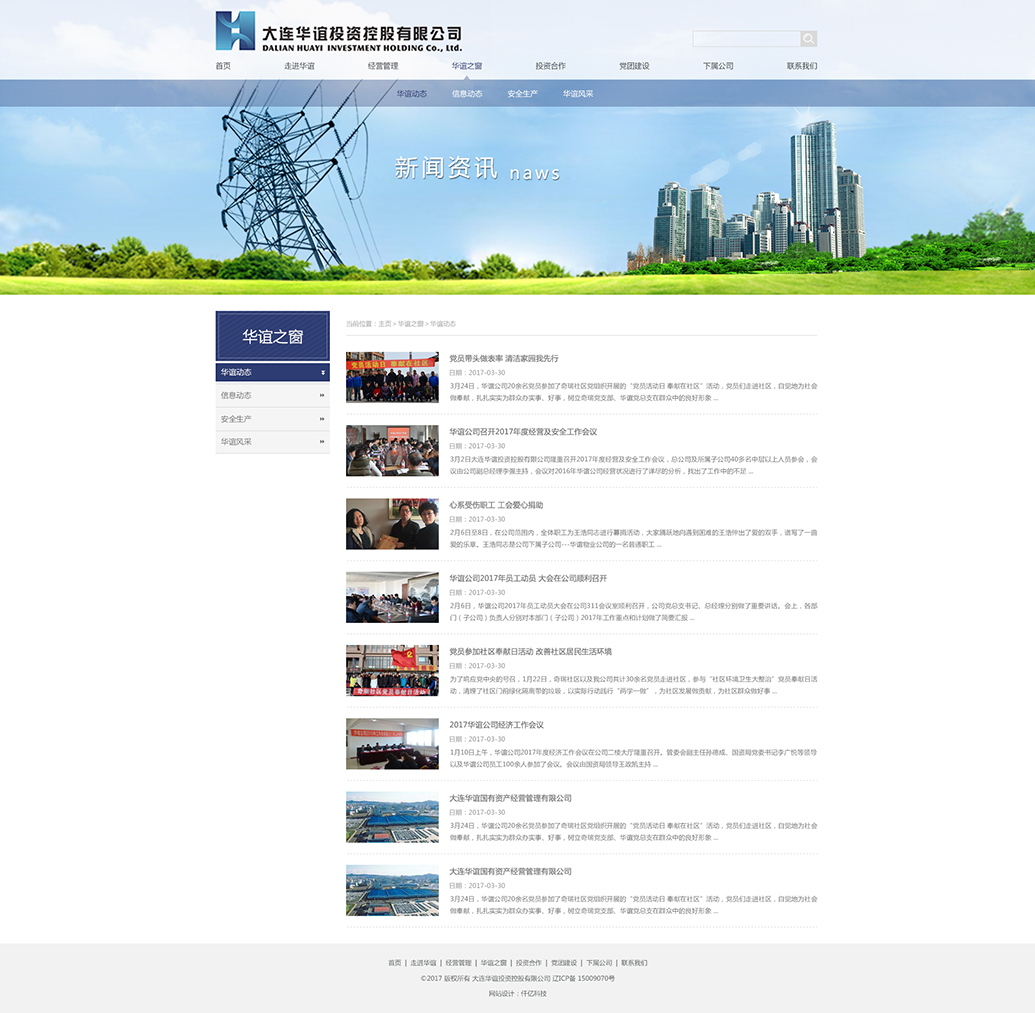The width and height of the screenshot is (1035, 1013).
Task: Click thumbnail of 2017年度经营及安全工作会议 article
Action: point(392,451)
